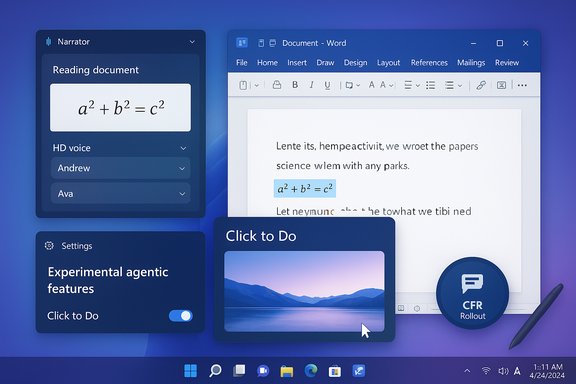Viewport: 576px width, 384px height.
Task: Click the bulleted list icon
Action: click(x=431, y=85)
